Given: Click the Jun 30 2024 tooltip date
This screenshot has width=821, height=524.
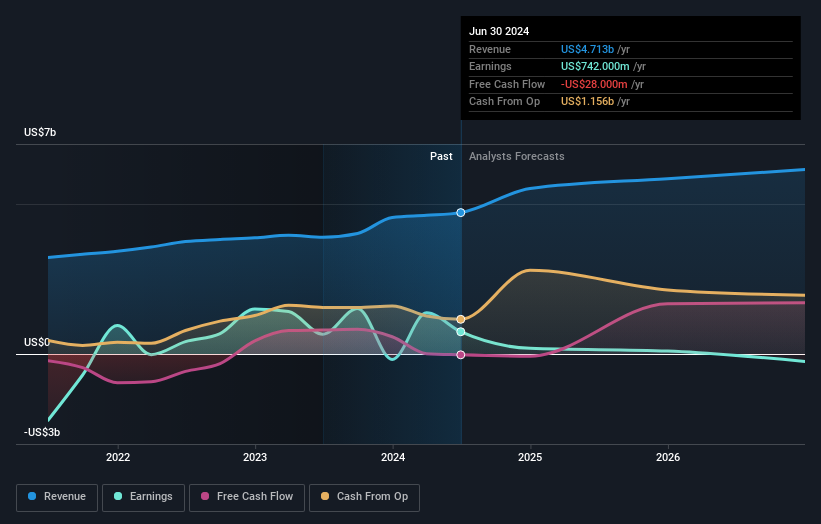Looking at the screenshot, I should coord(499,31).
